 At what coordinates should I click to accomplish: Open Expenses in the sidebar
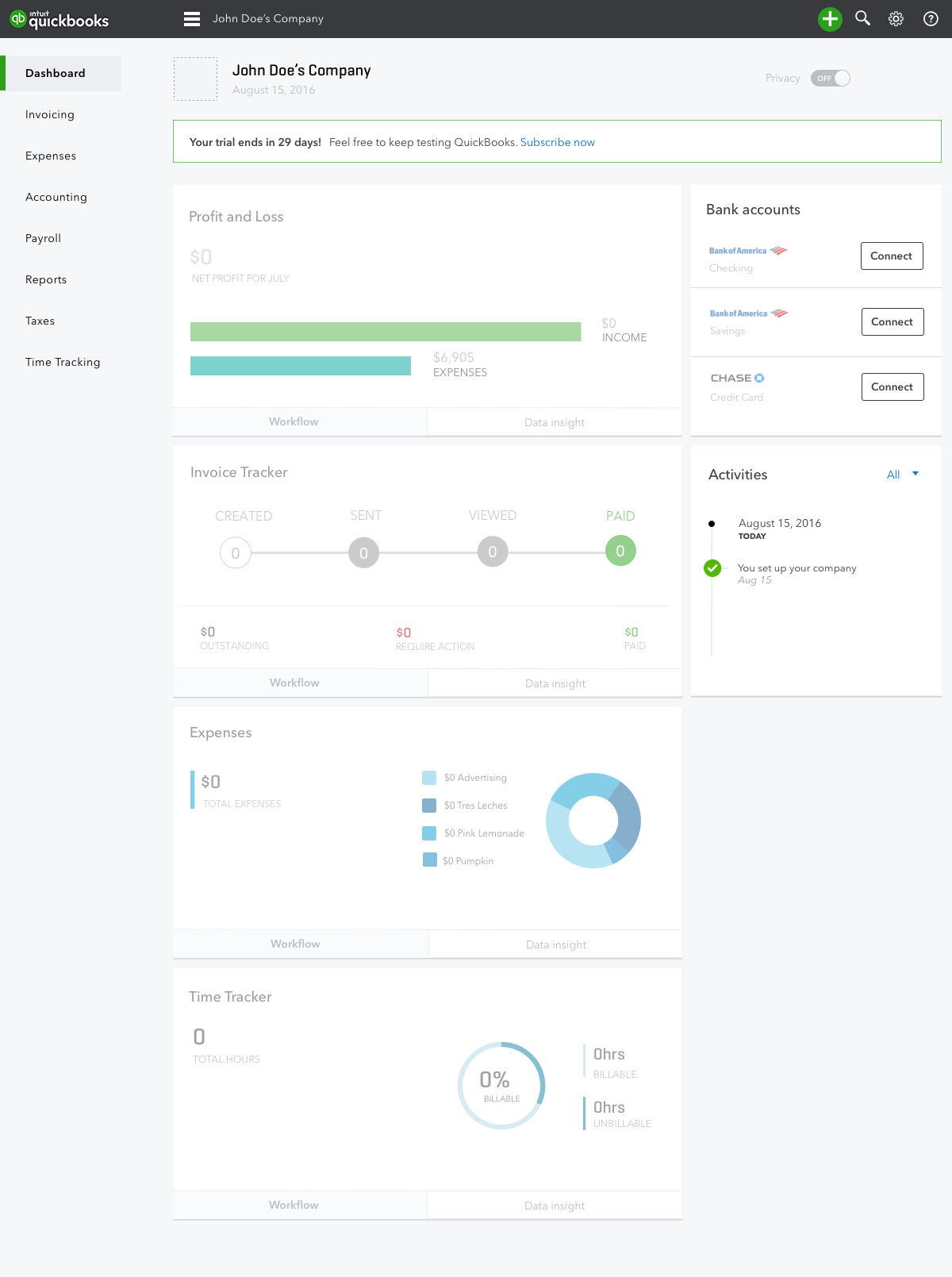click(51, 156)
